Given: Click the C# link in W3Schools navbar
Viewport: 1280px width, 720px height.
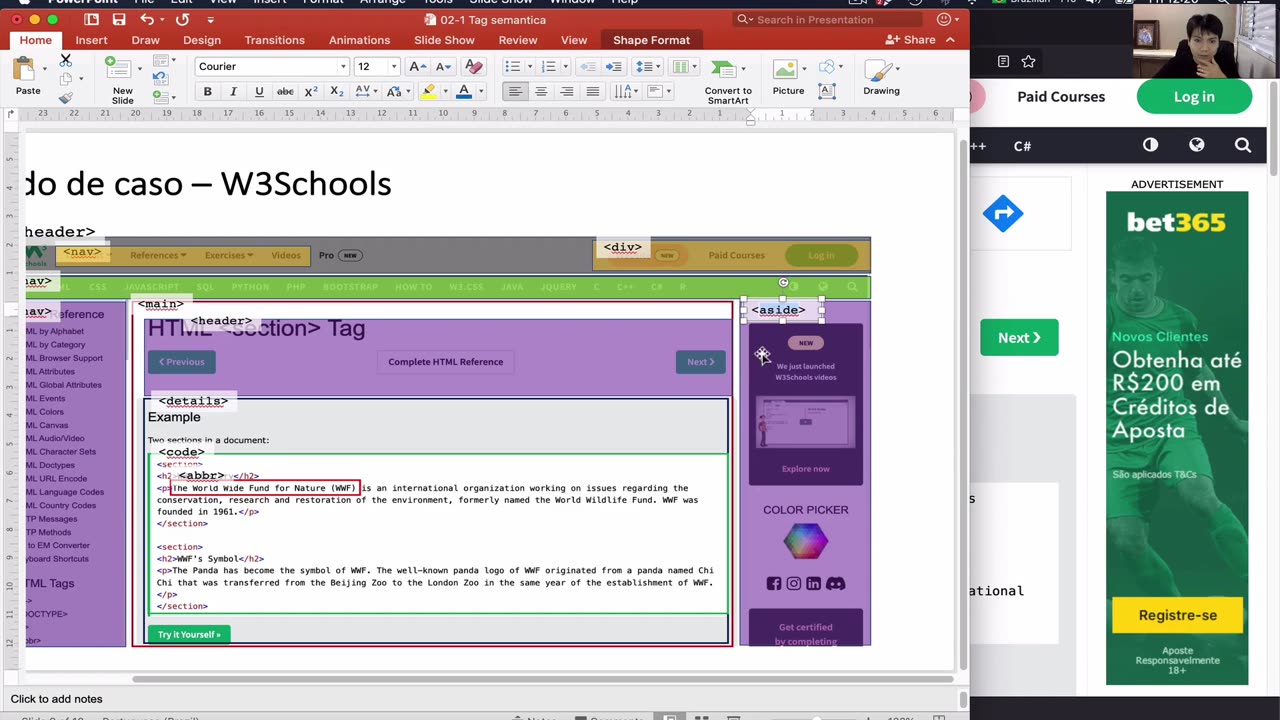Looking at the screenshot, I should click(x=1022, y=146).
